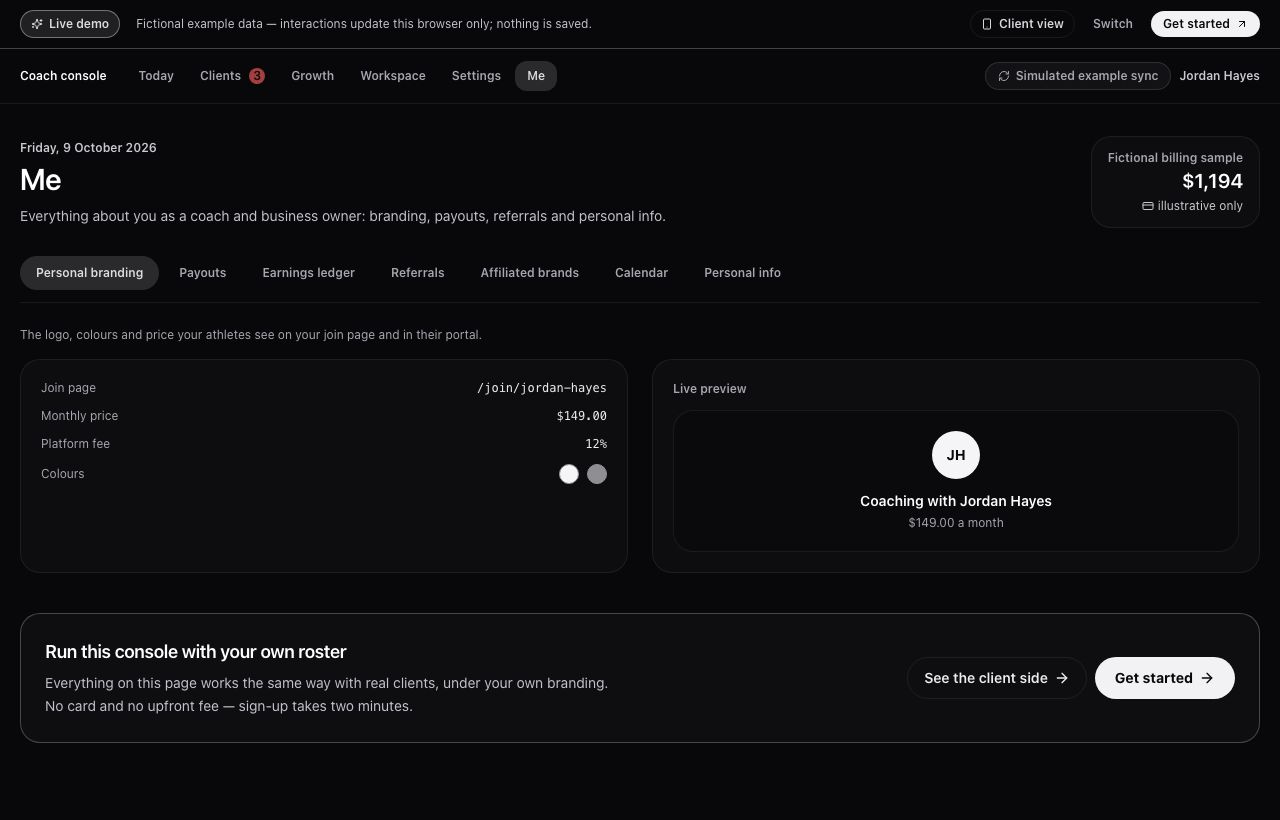Viewport: 1280px width, 820px height.
Task: Click the Simulated example sync pill
Action: pos(1078,76)
